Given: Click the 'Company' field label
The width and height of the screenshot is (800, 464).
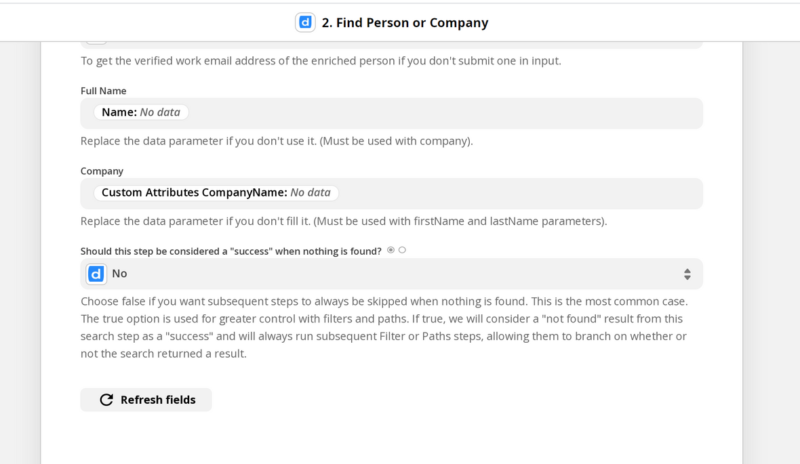Looking at the screenshot, I should pyautogui.click(x=102, y=171).
